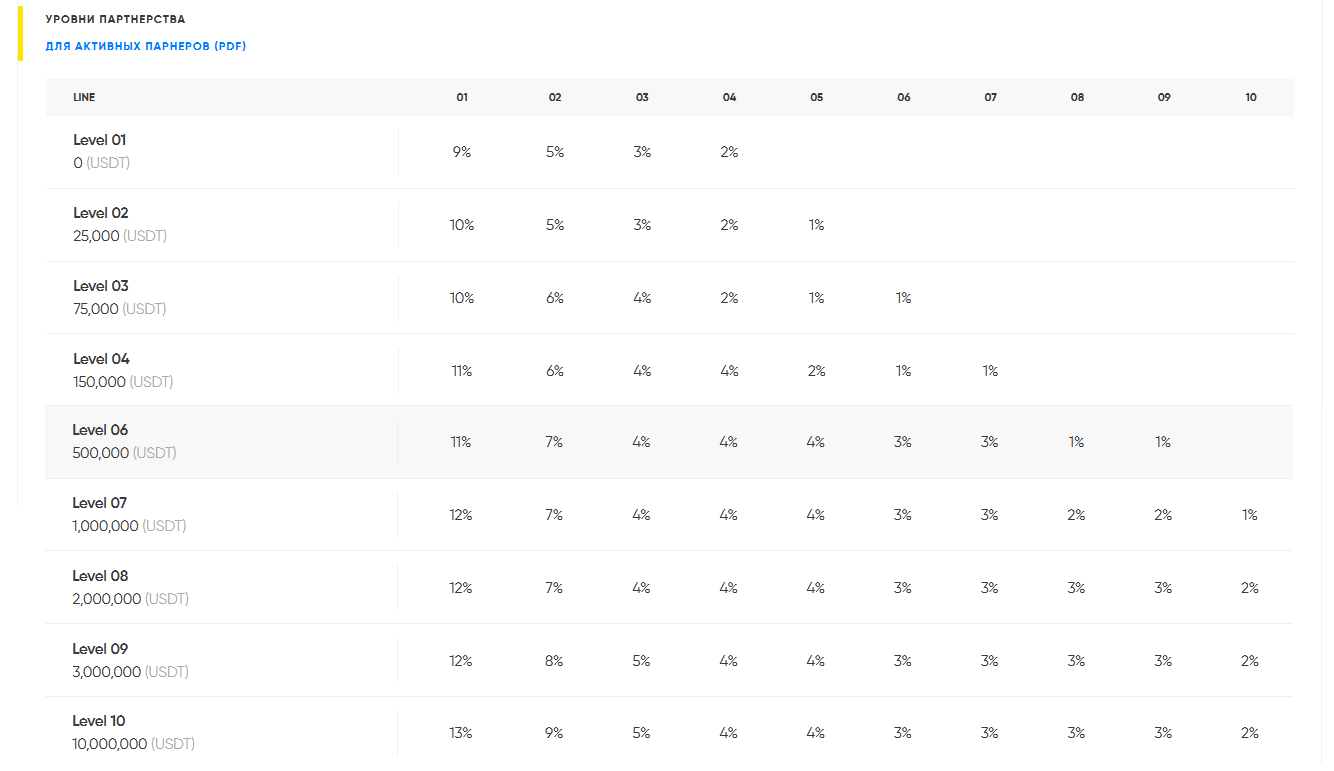Image resolution: width=1334 pixels, height=771 pixels.
Task: Click the УРОВНИ ПАРТНЕРСТВА heading
Action: coord(115,19)
